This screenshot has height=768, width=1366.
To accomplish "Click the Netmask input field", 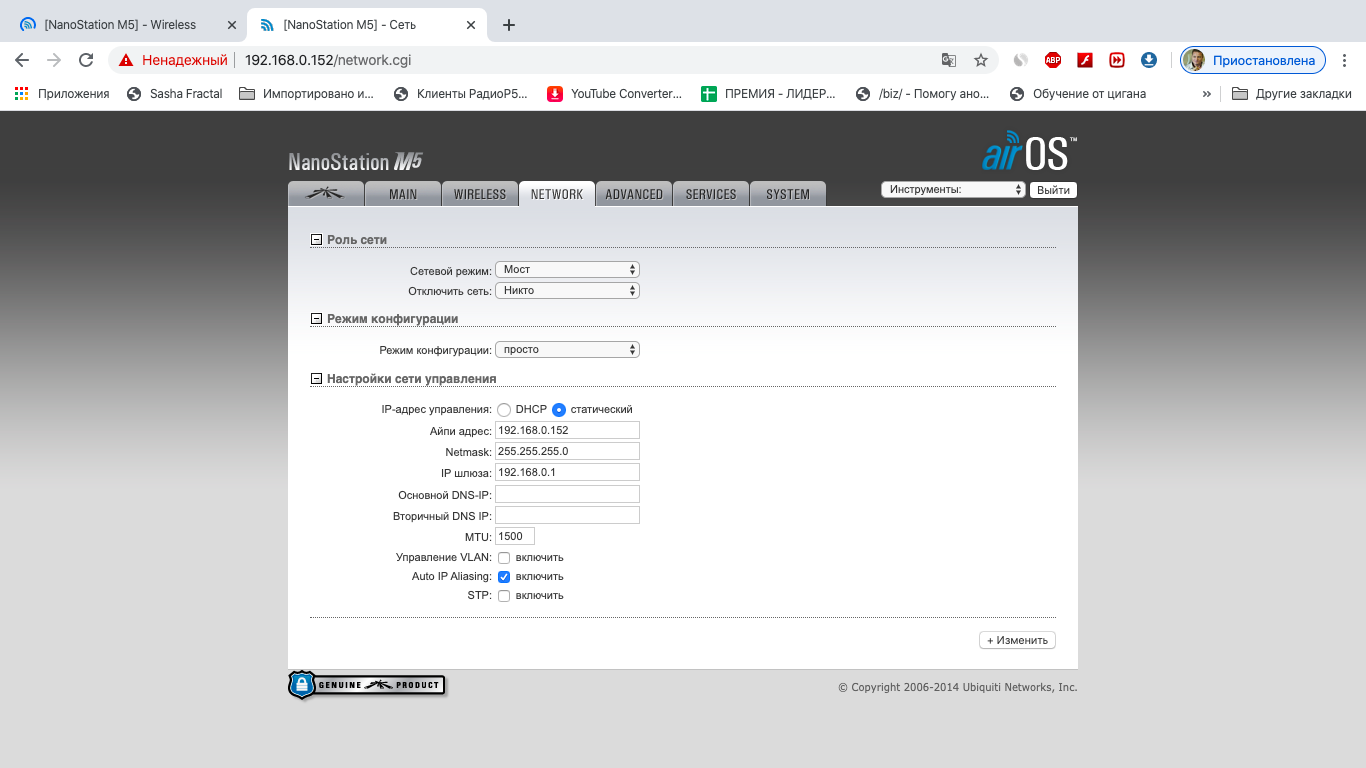I will pos(567,451).
